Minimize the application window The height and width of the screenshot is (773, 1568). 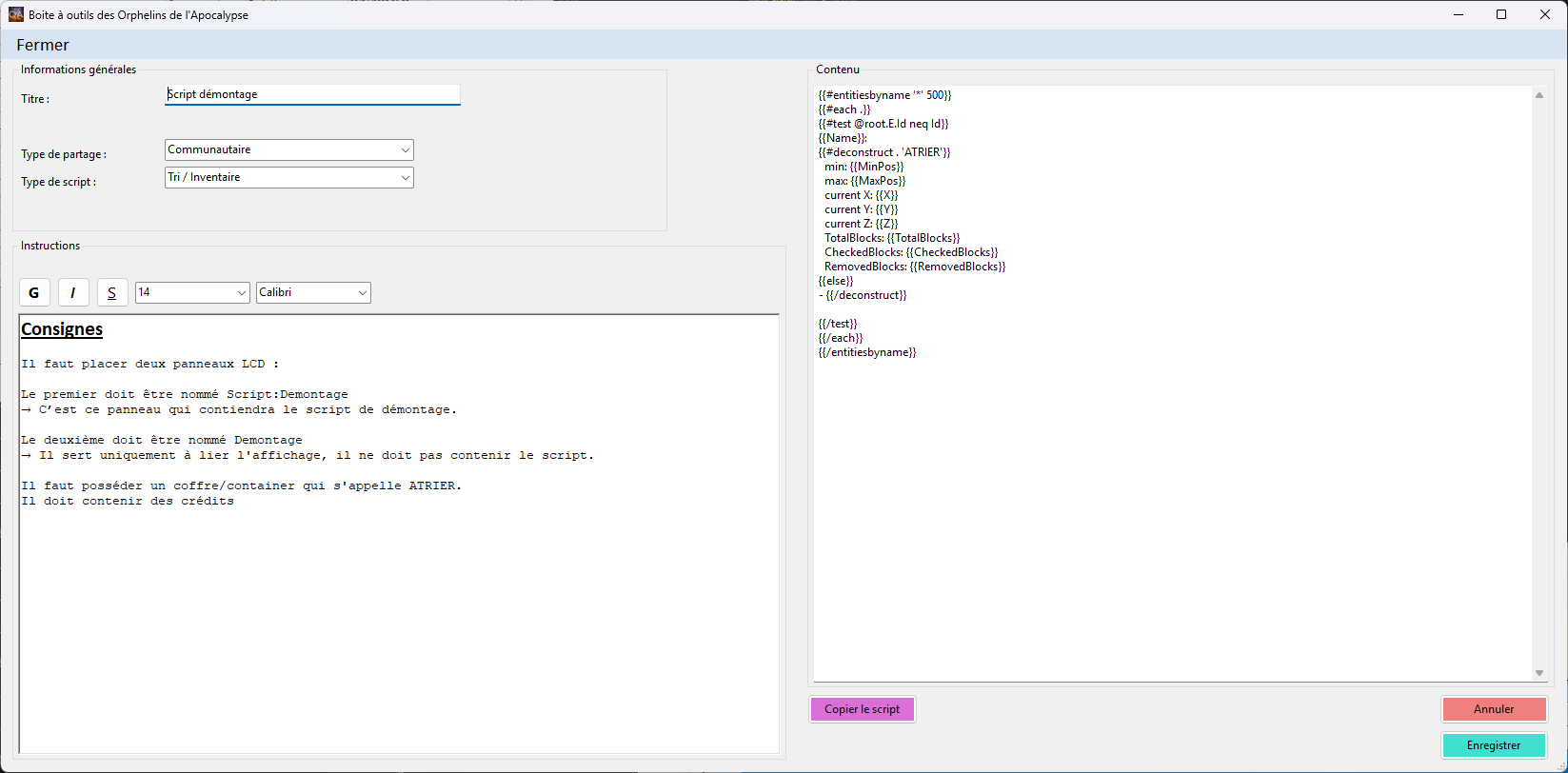click(1458, 14)
